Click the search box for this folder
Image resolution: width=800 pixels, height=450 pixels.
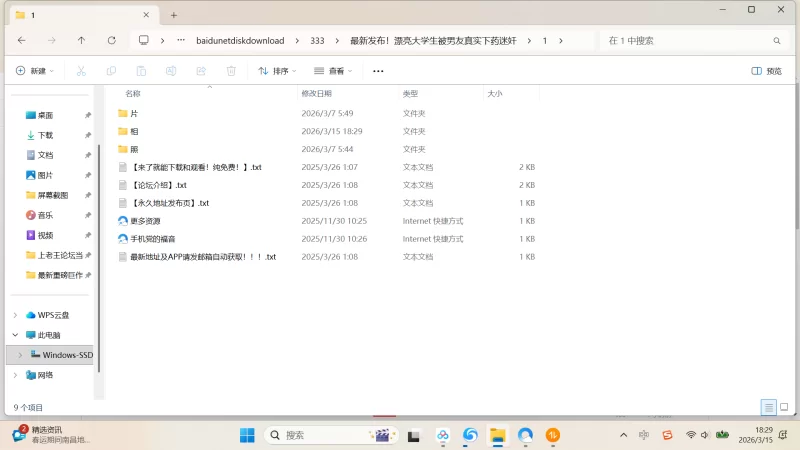point(690,41)
